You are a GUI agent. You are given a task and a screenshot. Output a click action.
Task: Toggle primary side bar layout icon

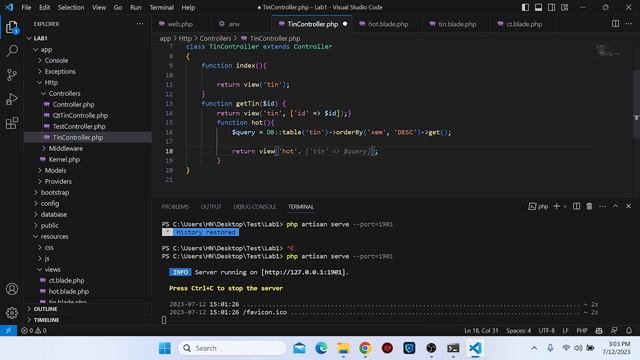pyautogui.click(x=525, y=7)
